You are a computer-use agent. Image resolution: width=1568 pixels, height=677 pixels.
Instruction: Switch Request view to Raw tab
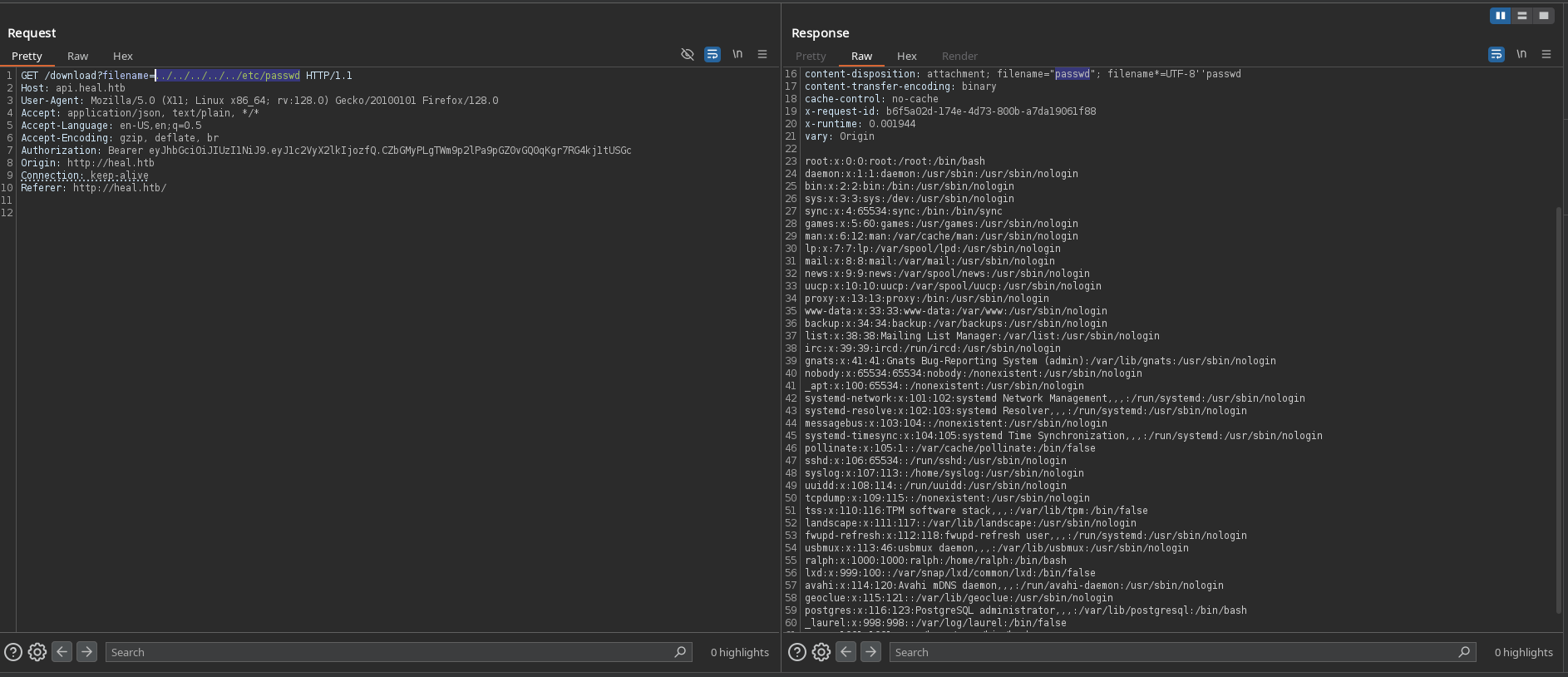77,56
